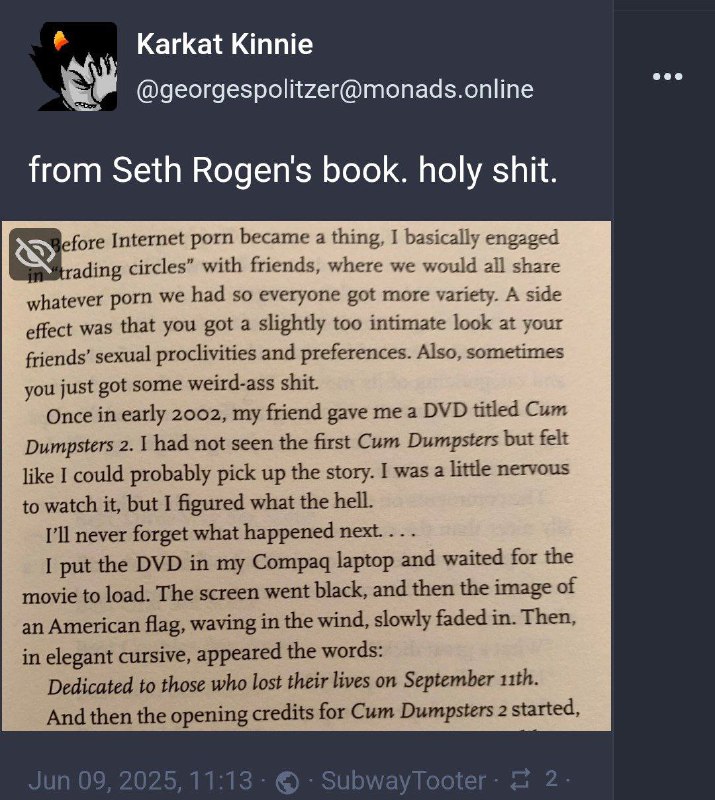
Task: Click the empty dark column beside the post
Action: click(x=663, y=408)
